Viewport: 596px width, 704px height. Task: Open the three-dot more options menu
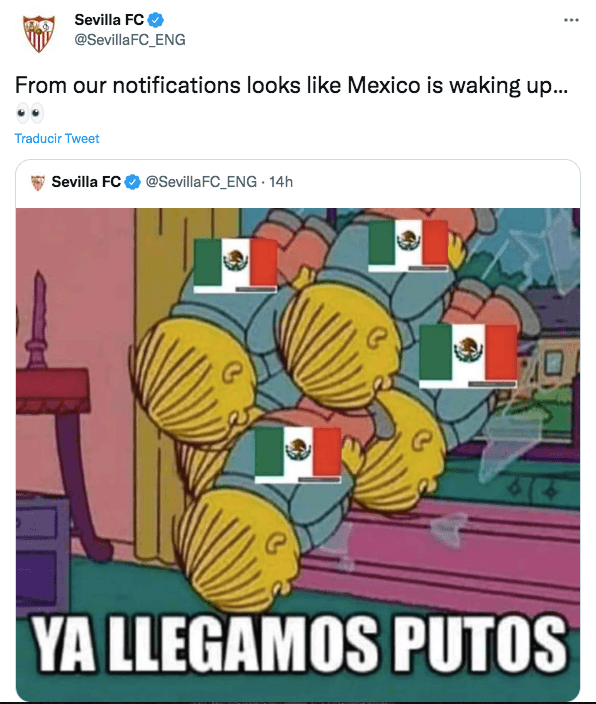(x=571, y=20)
